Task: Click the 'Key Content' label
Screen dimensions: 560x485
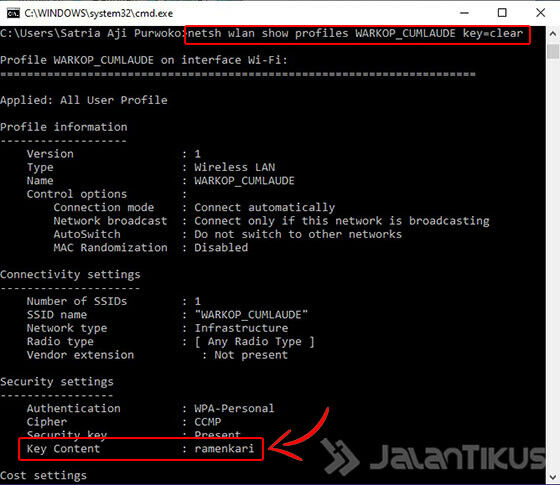Action: [64, 449]
